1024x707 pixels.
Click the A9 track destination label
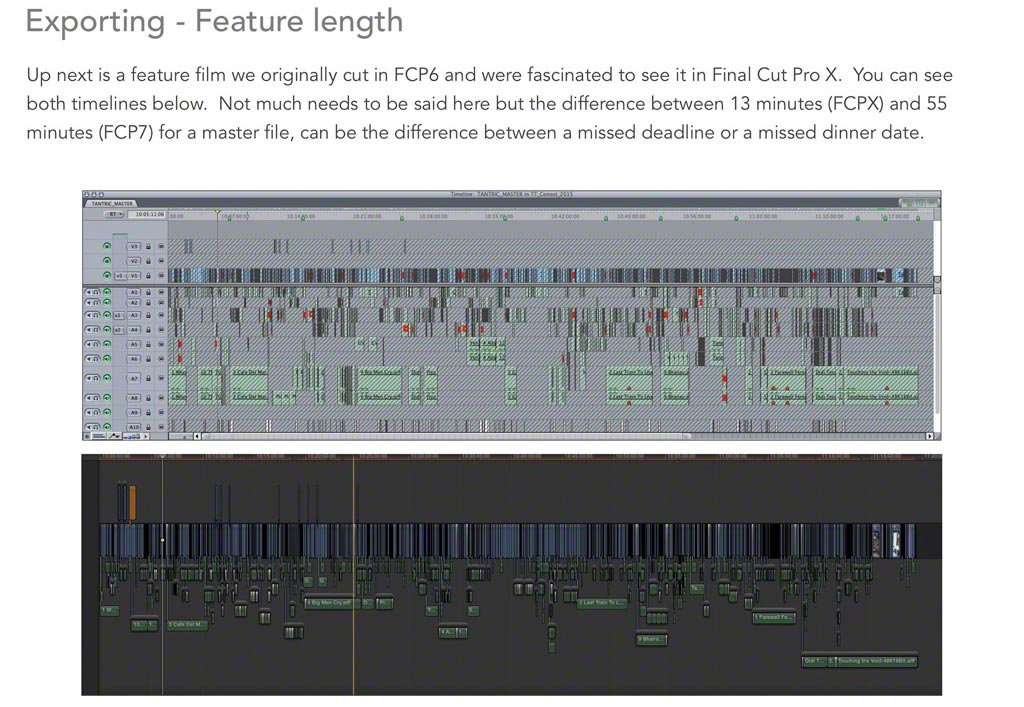pos(134,412)
